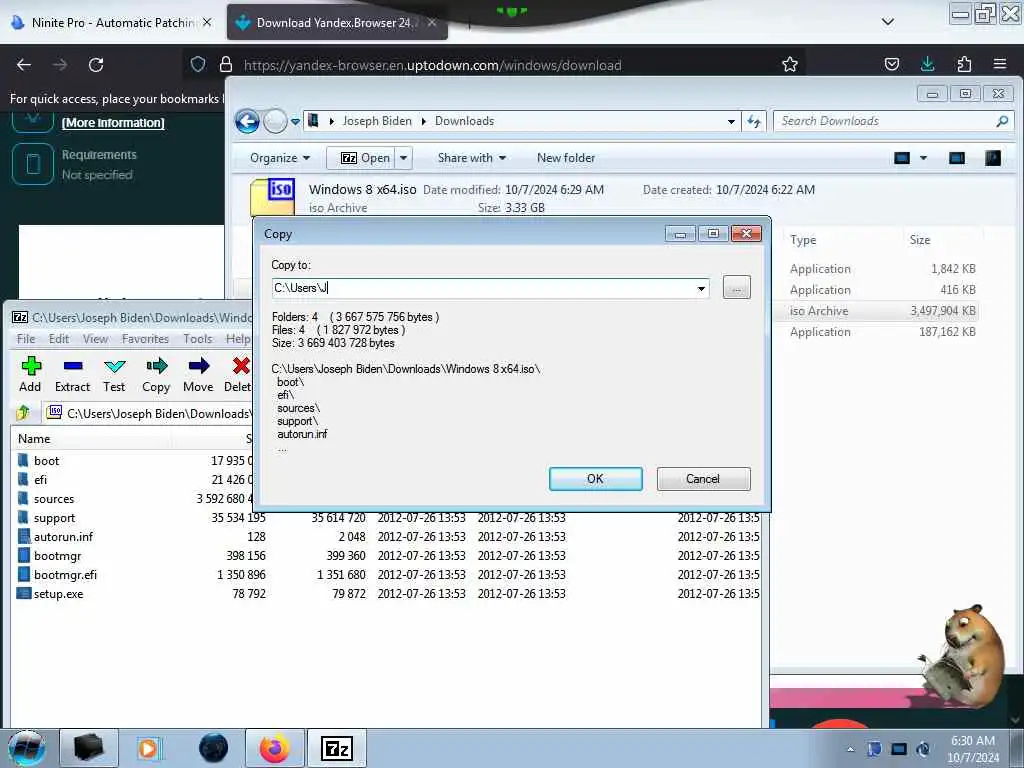Open the Firefox hamburger menu
The width and height of the screenshot is (1024, 768).
tap(999, 64)
